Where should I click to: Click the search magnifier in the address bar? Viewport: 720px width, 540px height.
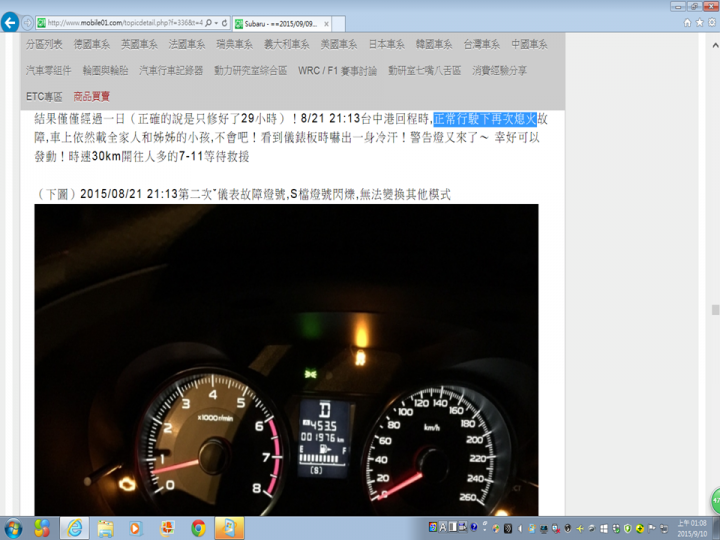point(208,22)
